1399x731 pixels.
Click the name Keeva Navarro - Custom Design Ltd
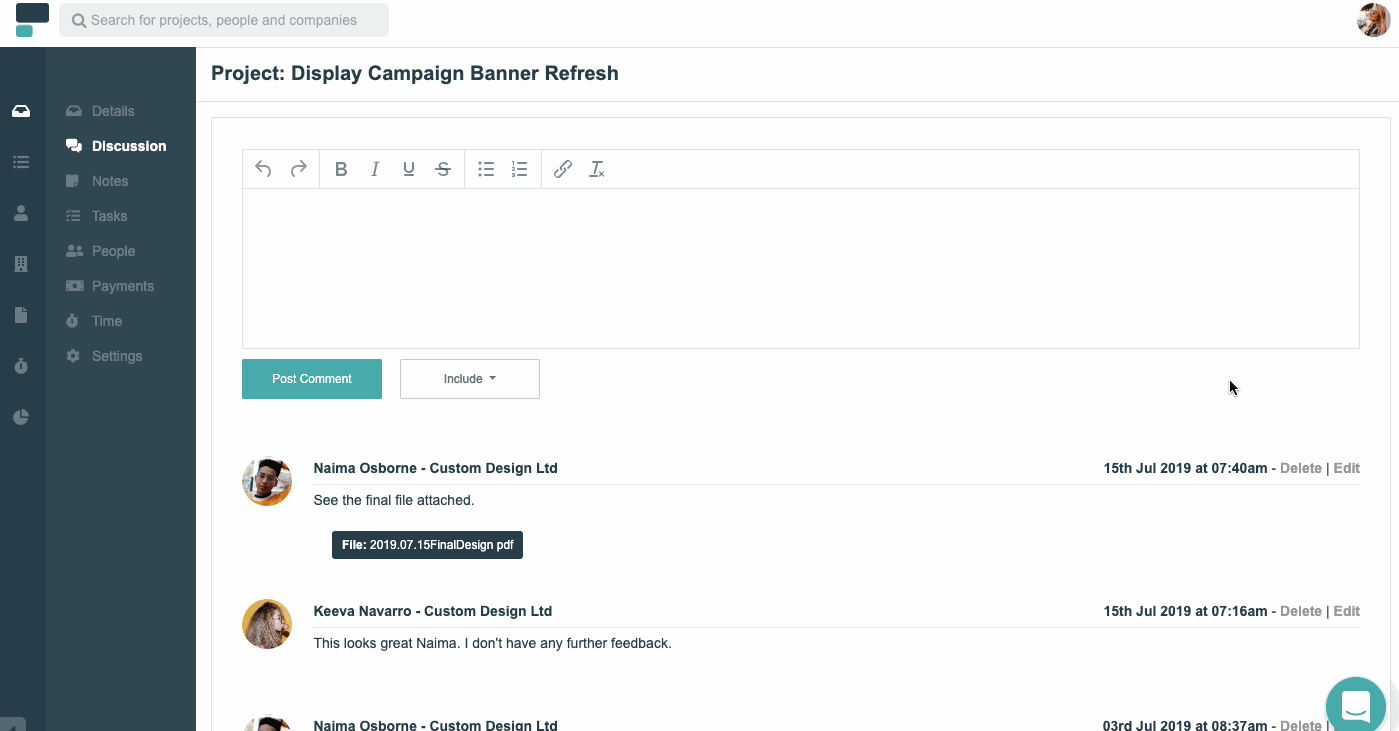coord(433,611)
